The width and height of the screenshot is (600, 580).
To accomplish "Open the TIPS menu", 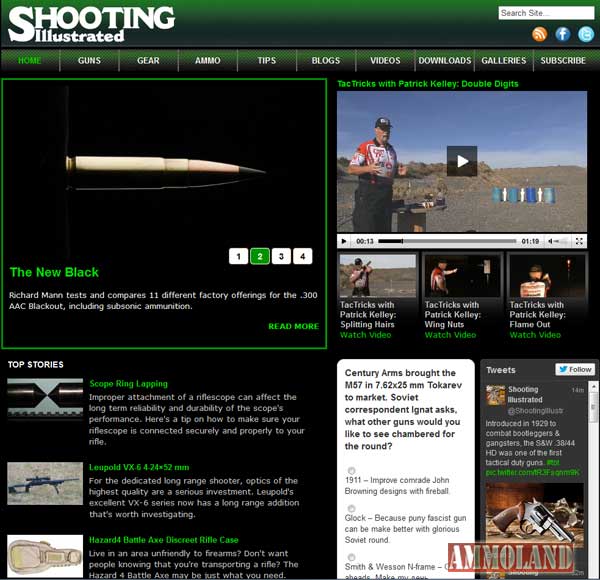I will 267,60.
